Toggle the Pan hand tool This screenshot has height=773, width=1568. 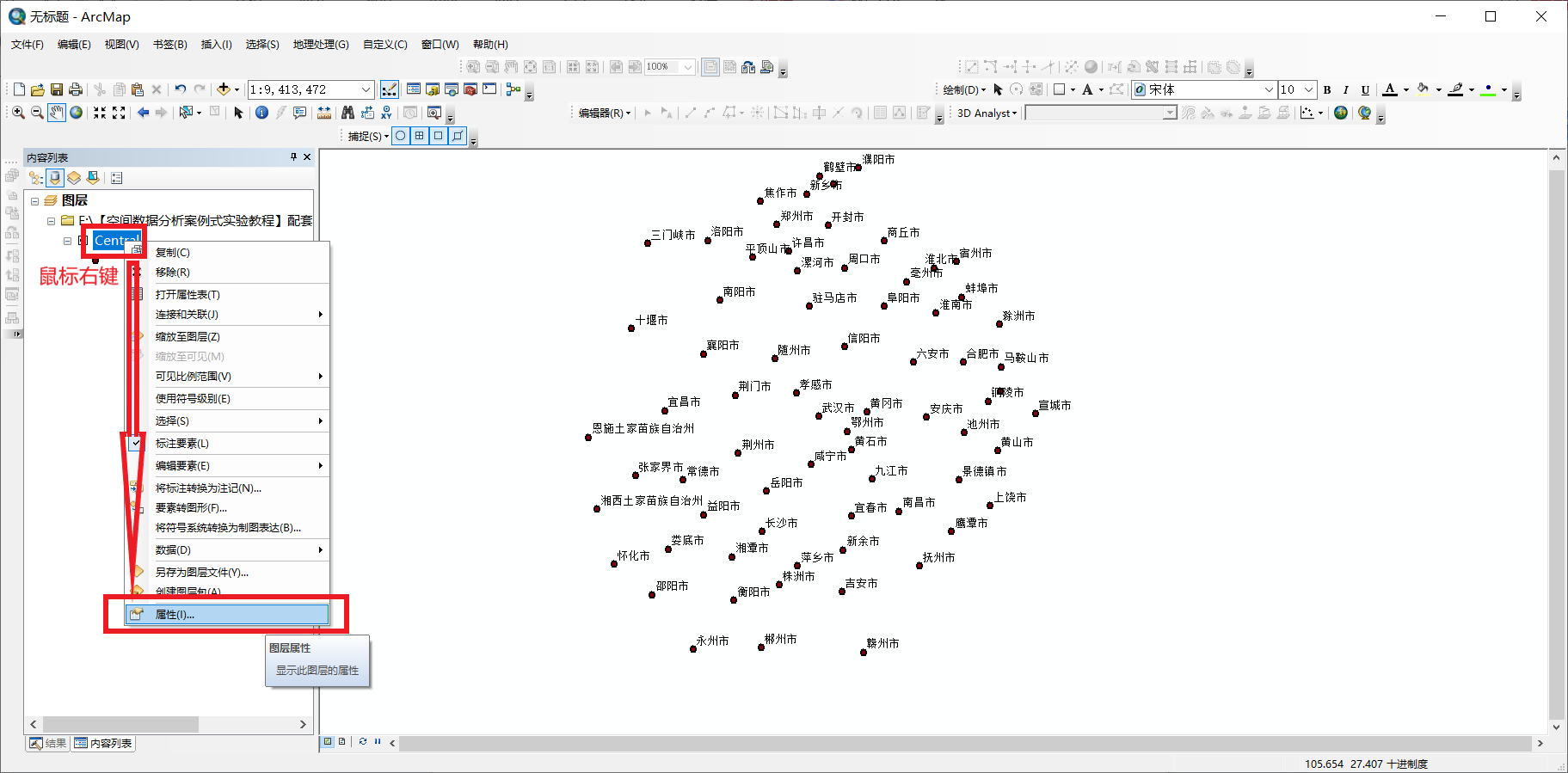(57, 113)
